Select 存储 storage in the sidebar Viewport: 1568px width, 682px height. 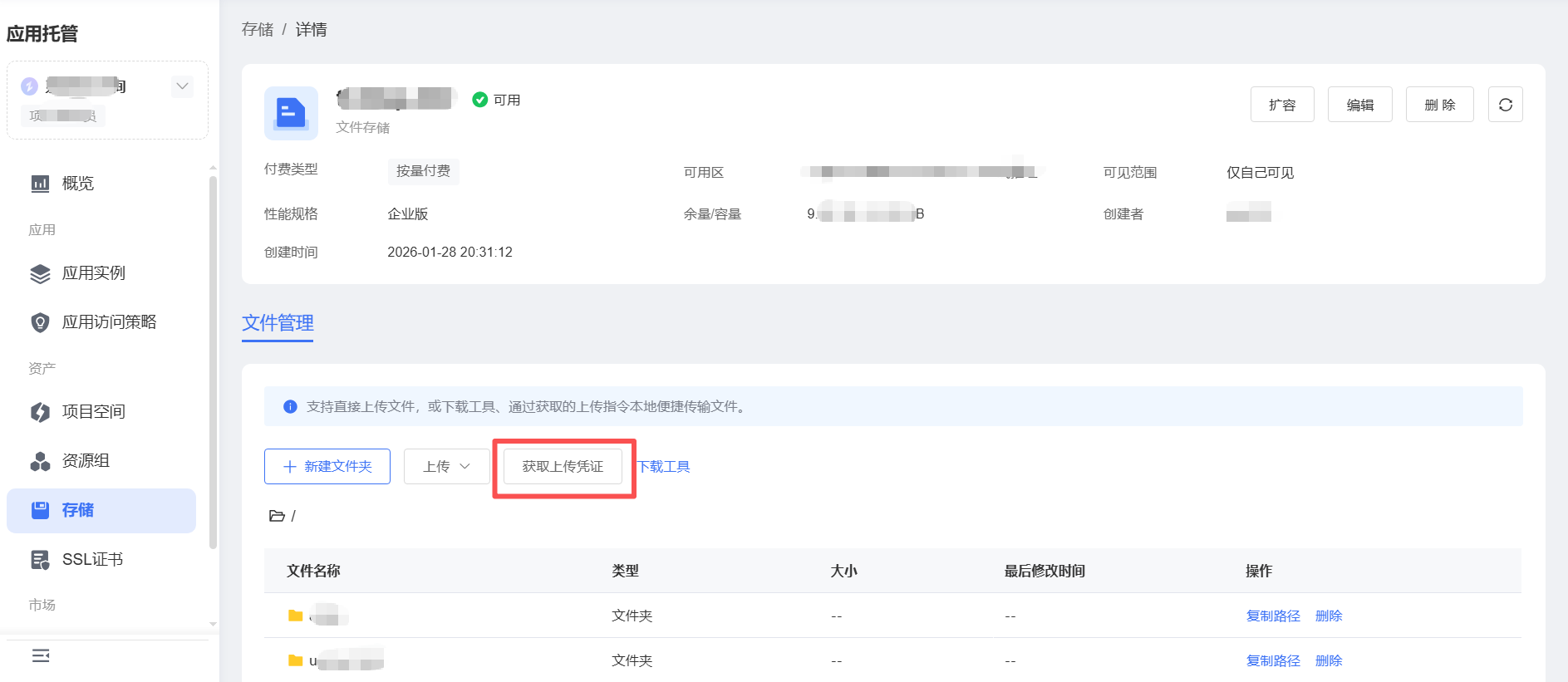78,510
